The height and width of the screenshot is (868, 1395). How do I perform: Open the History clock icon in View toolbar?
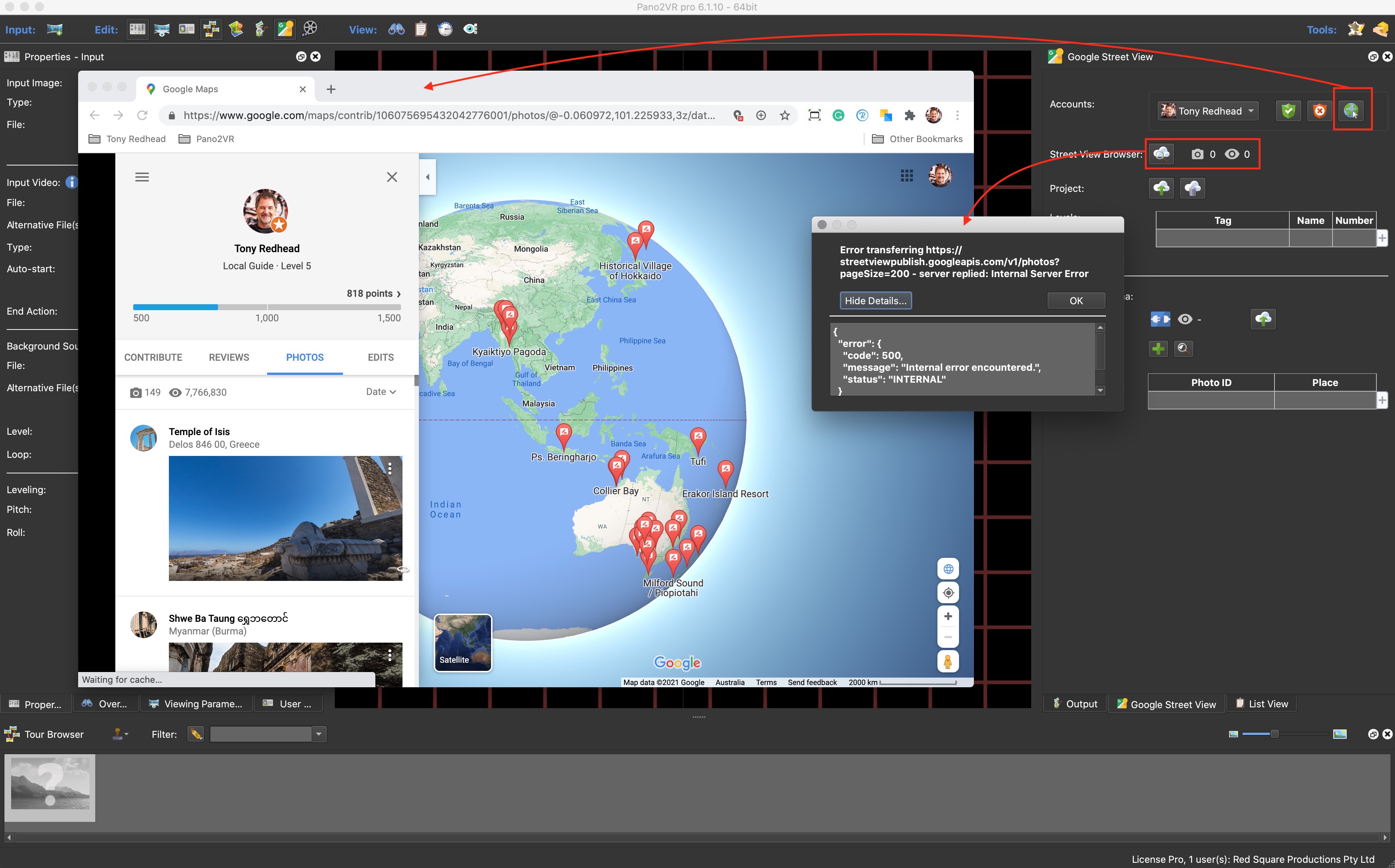coord(446,29)
